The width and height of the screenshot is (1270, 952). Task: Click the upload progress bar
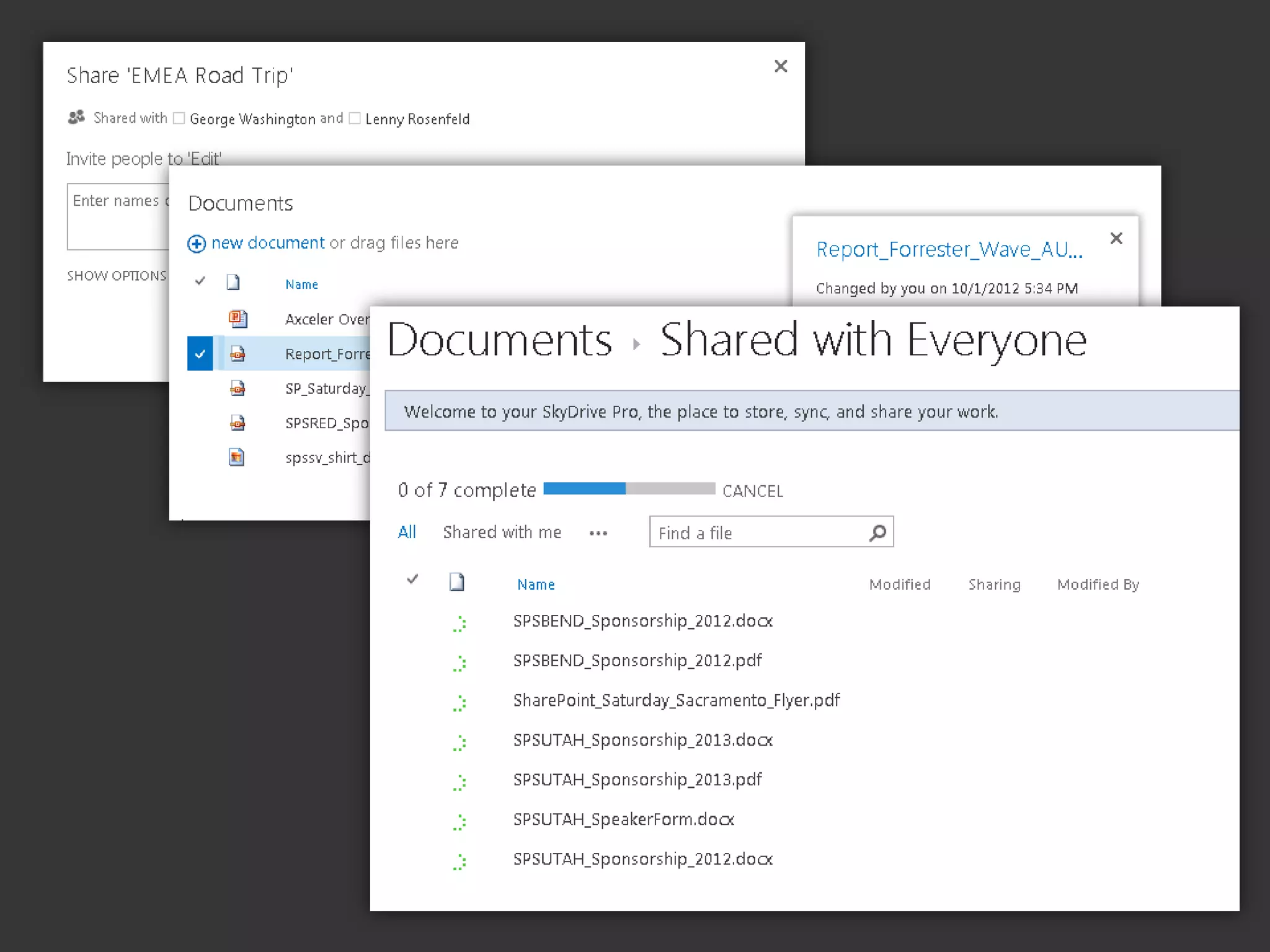tap(629, 489)
